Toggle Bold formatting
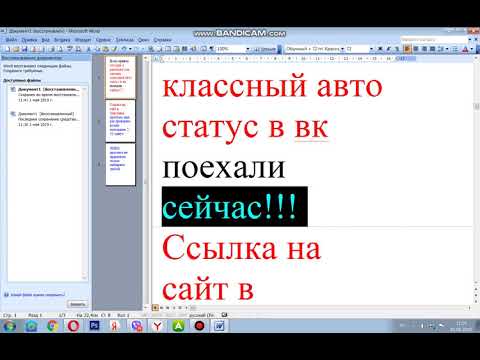 point(380,49)
